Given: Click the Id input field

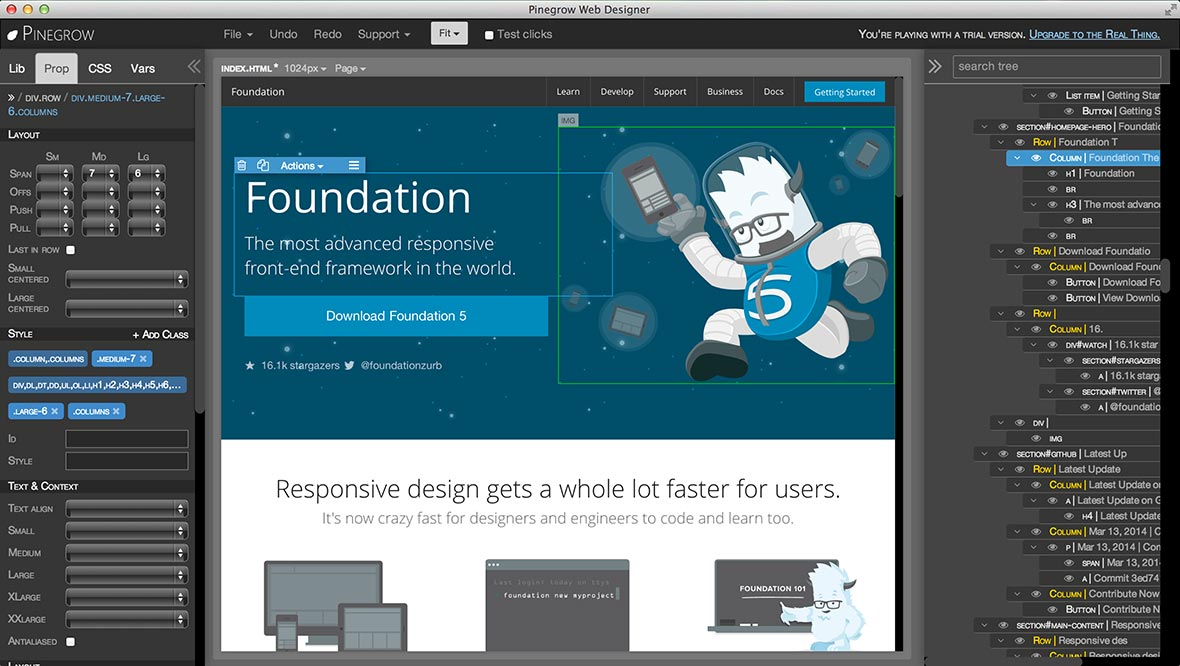Looking at the screenshot, I should [x=126, y=439].
